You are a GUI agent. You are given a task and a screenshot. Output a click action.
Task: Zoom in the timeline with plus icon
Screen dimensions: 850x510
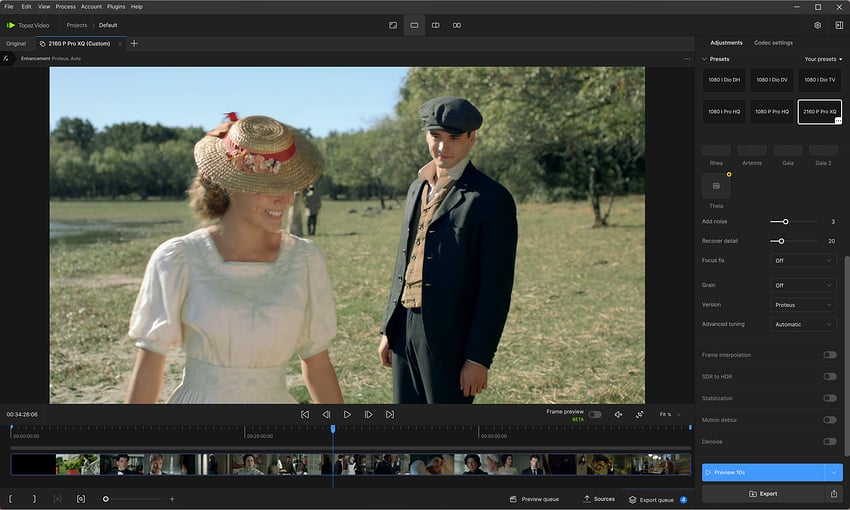tap(172, 499)
